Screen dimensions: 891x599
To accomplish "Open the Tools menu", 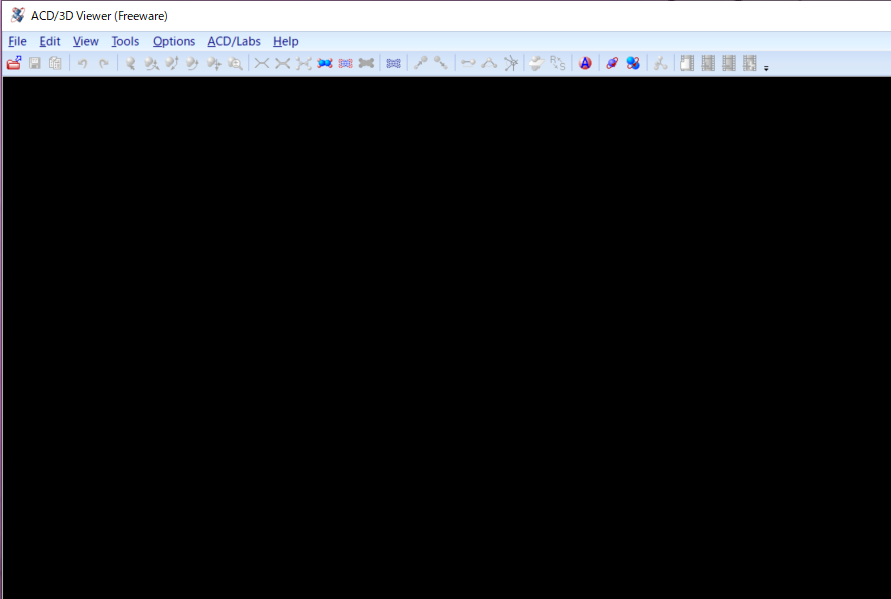I will (125, 41).
